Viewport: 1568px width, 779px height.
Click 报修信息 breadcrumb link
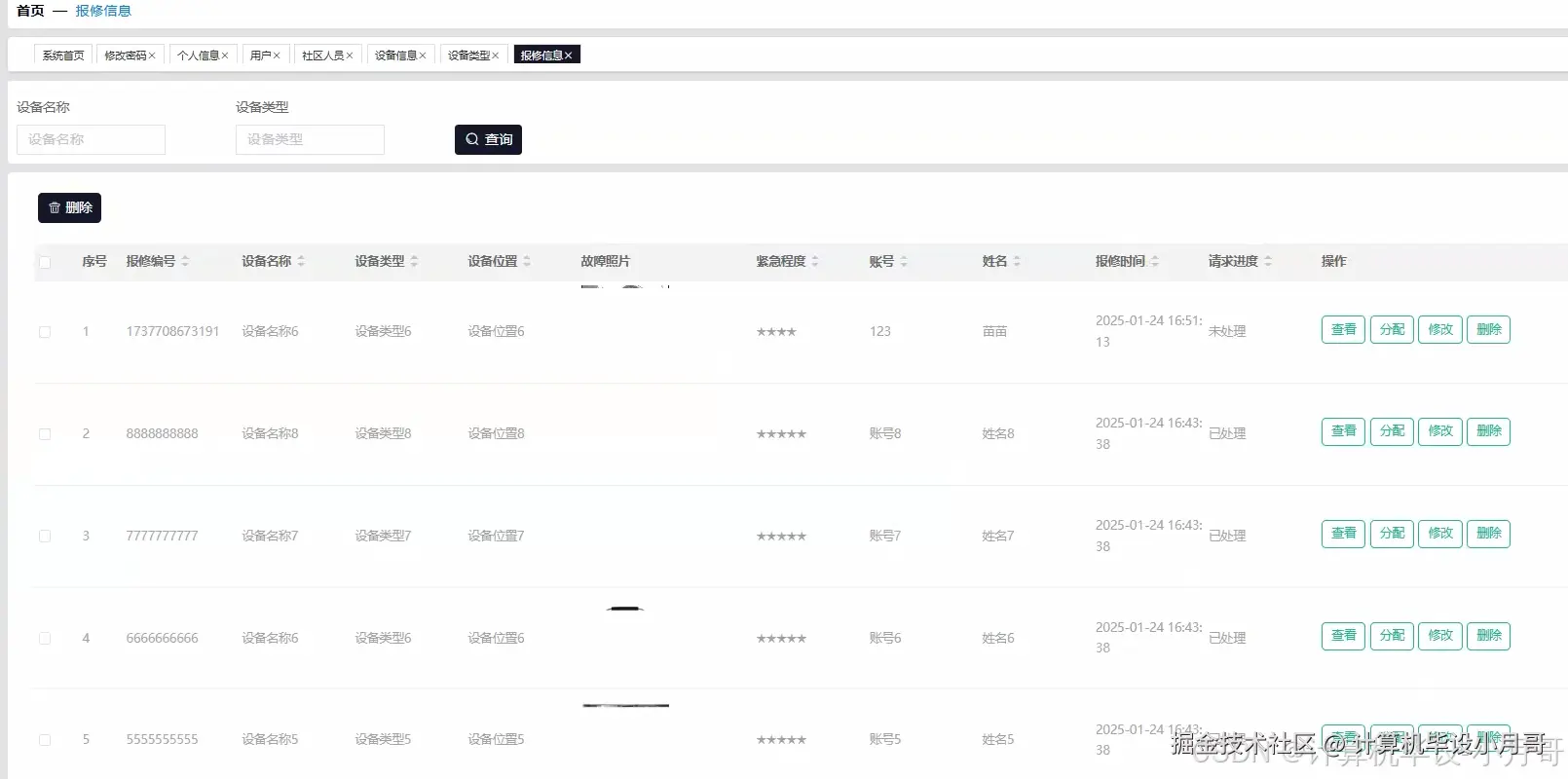(x=103, y=11)
